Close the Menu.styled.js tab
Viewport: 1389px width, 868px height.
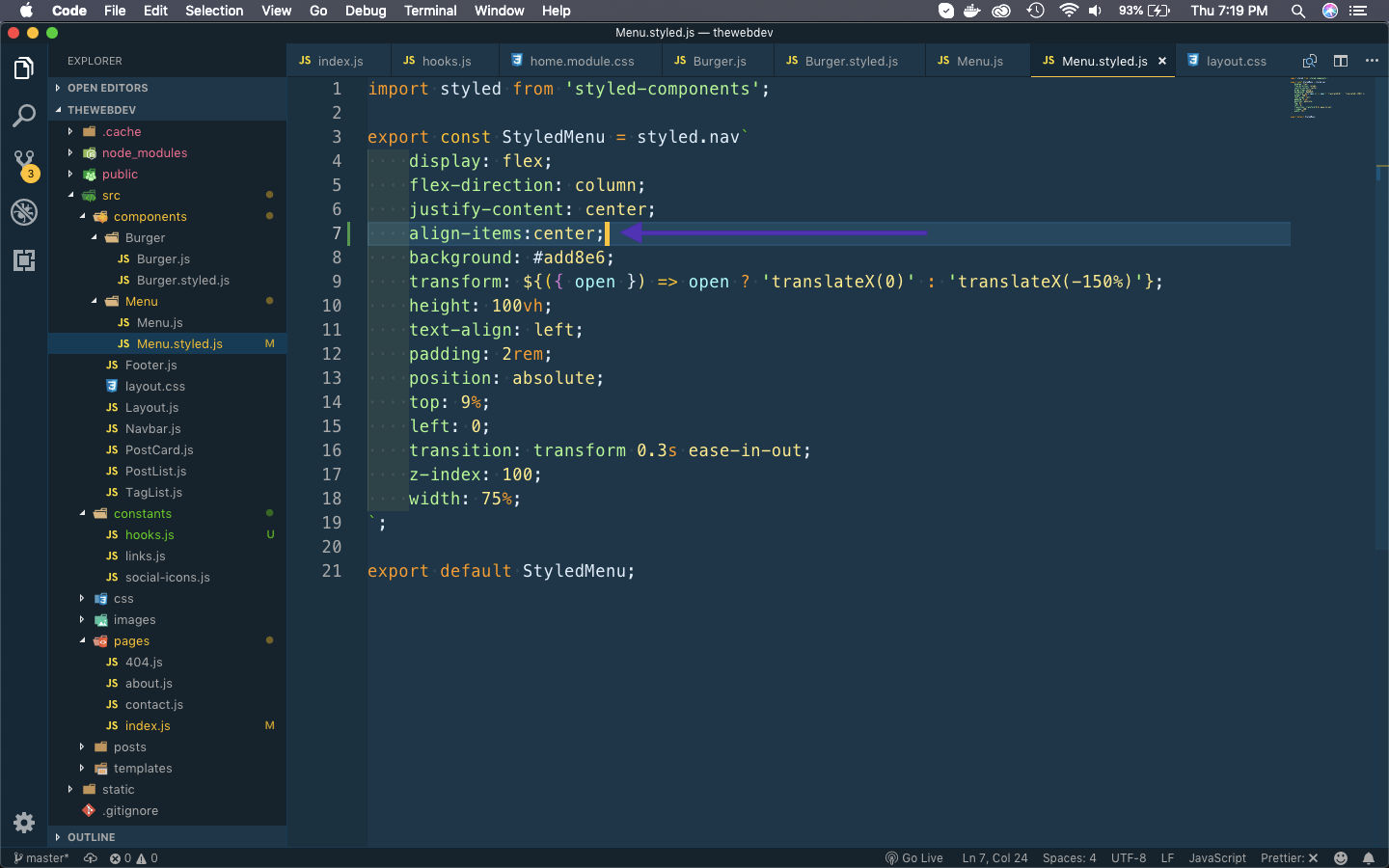pyautogui.click(x=1162, y=61)
